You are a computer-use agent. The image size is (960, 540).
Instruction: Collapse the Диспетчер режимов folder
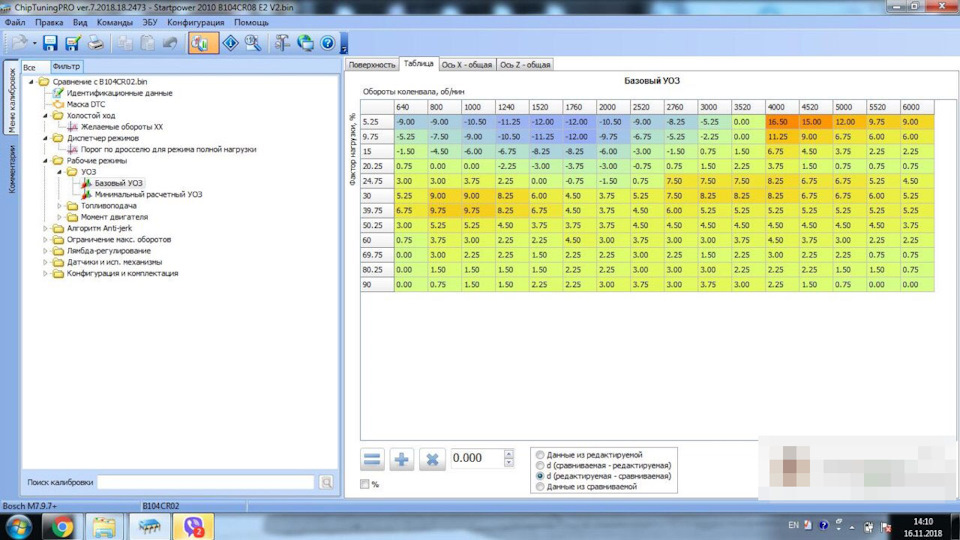click(45, 138)
